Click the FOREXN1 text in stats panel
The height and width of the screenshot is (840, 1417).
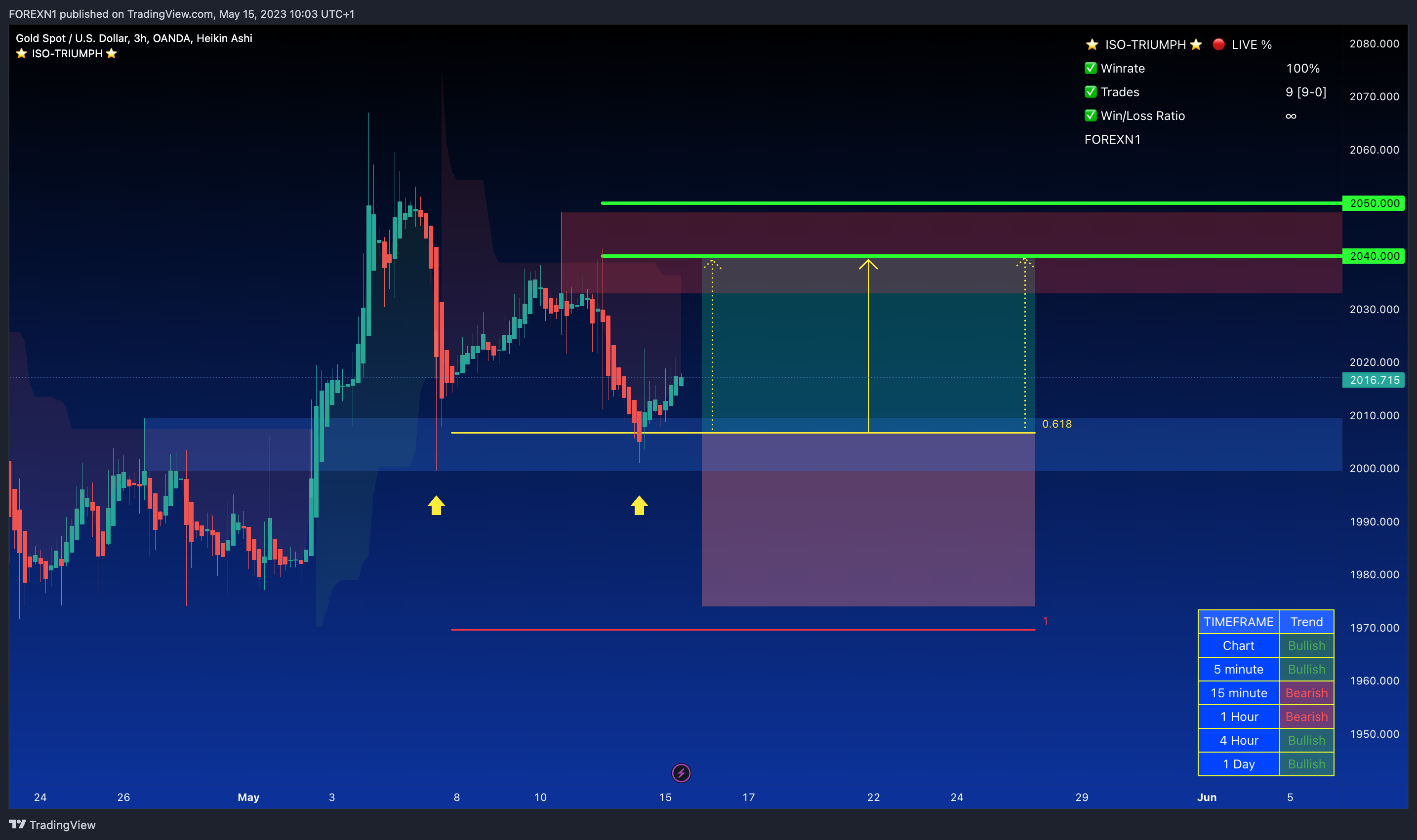coord(1112,139)
